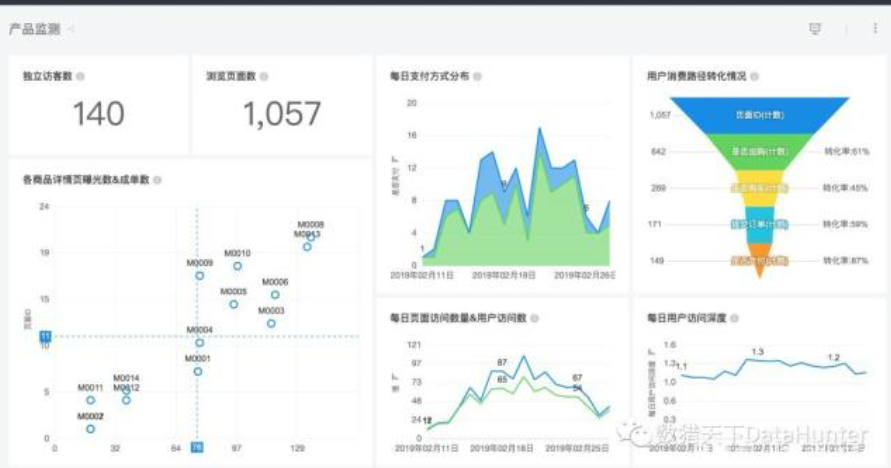Click 转化率:61% label beside funnel
The image size is (891, 468).
(847, 152)
